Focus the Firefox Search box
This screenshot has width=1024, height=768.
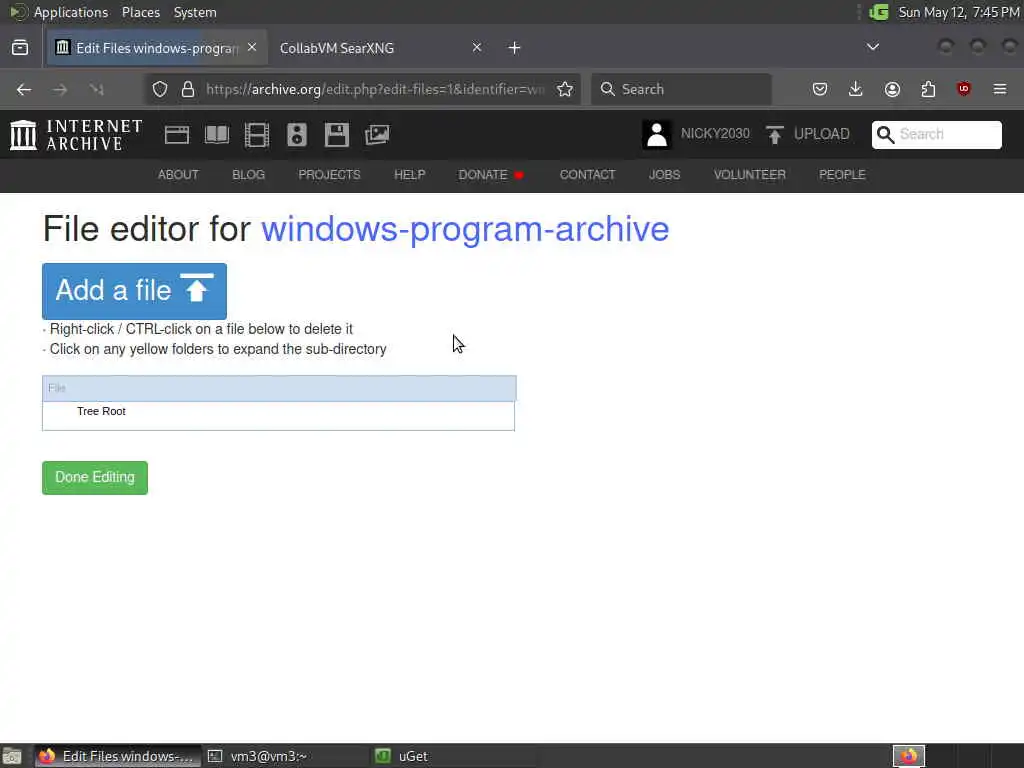click(x=681, y=89)
